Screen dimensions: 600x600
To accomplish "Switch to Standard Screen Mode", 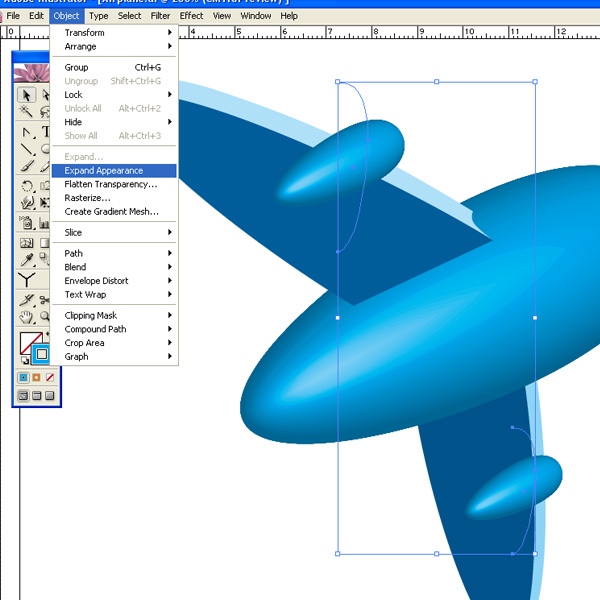I will (22, 396).
